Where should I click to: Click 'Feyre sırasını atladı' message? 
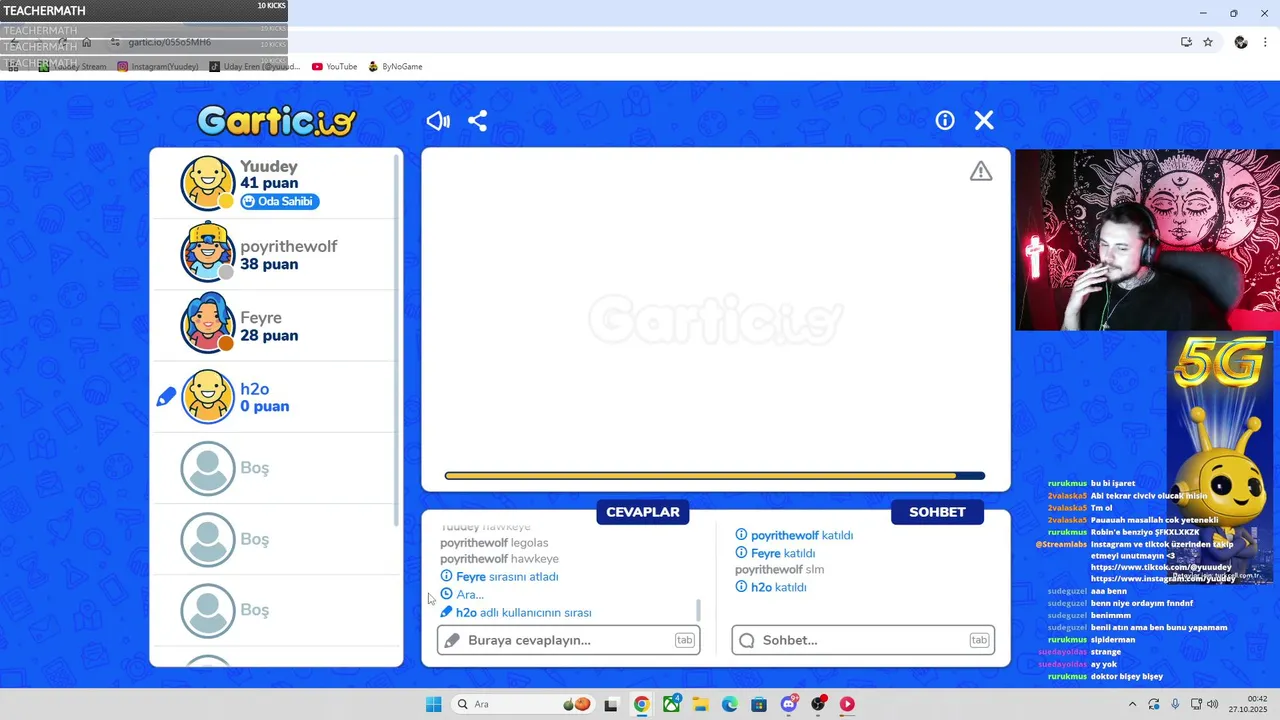click(499, 577)
